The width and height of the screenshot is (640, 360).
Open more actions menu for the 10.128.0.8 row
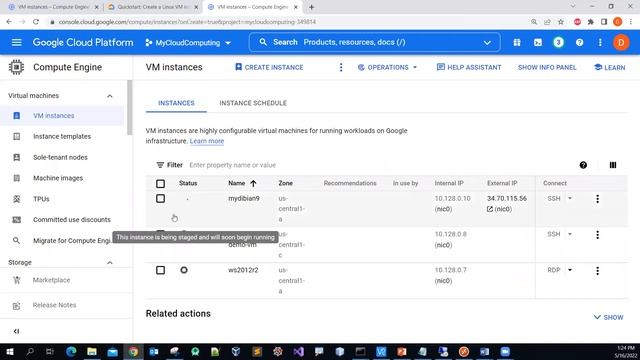click(x=598, y=235)
